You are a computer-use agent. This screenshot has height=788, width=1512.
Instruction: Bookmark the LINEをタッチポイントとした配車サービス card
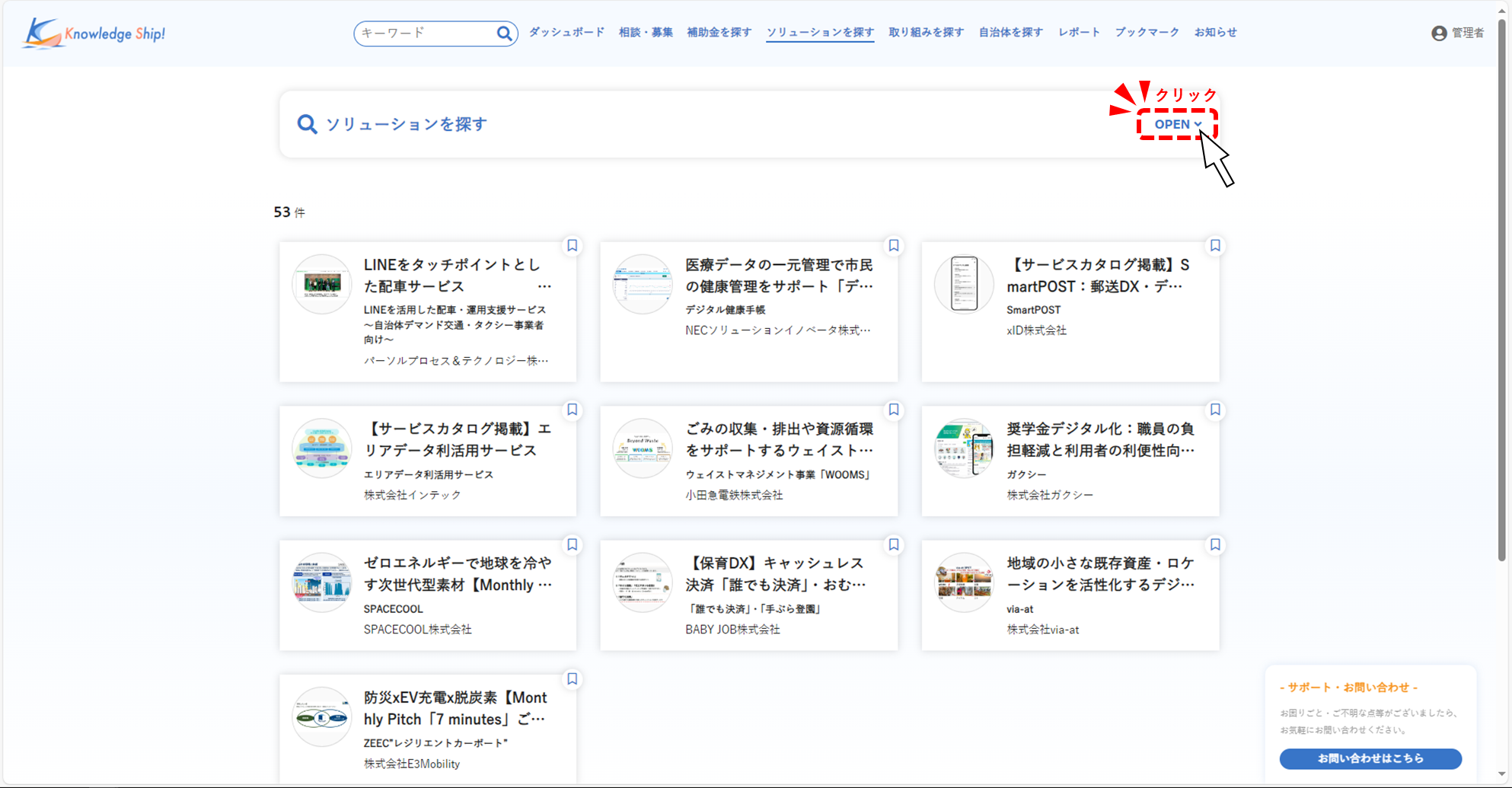[573, 246]
